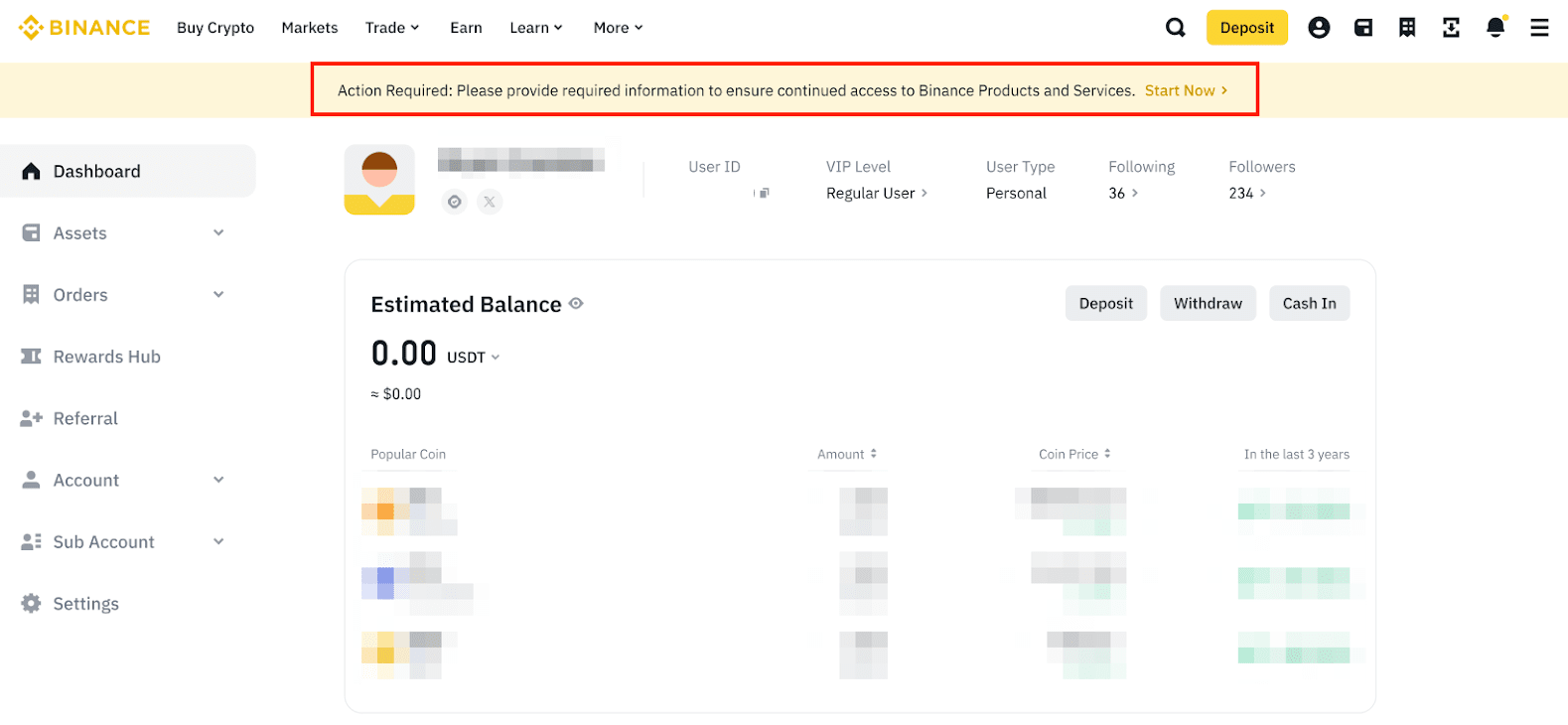The width and height of the screenshot is (1568, 725).
Task: Expand the Assets sidebar section chevron
Action: tap(218, 232)
